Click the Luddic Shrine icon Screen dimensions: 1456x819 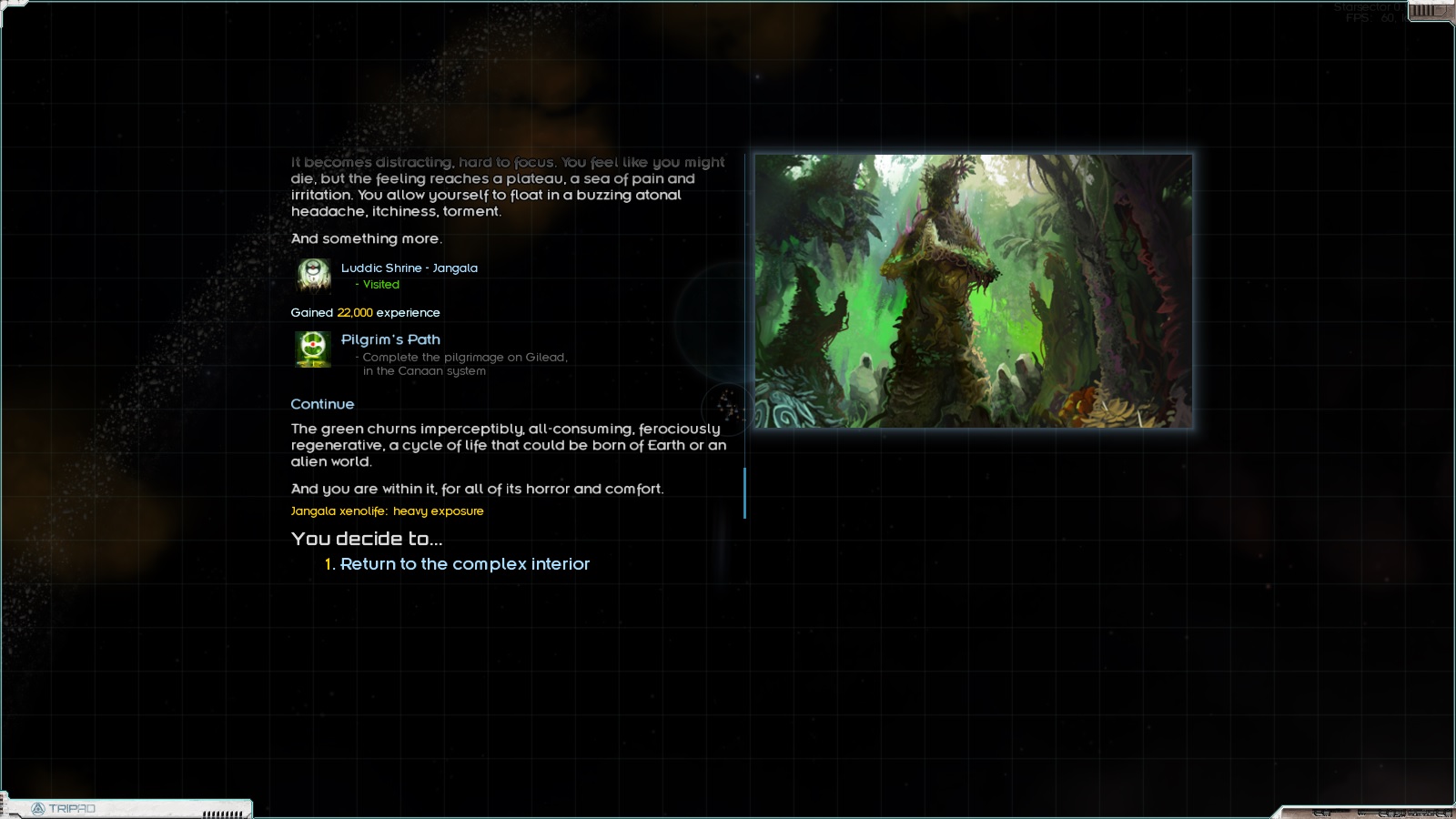click(314, 275)
